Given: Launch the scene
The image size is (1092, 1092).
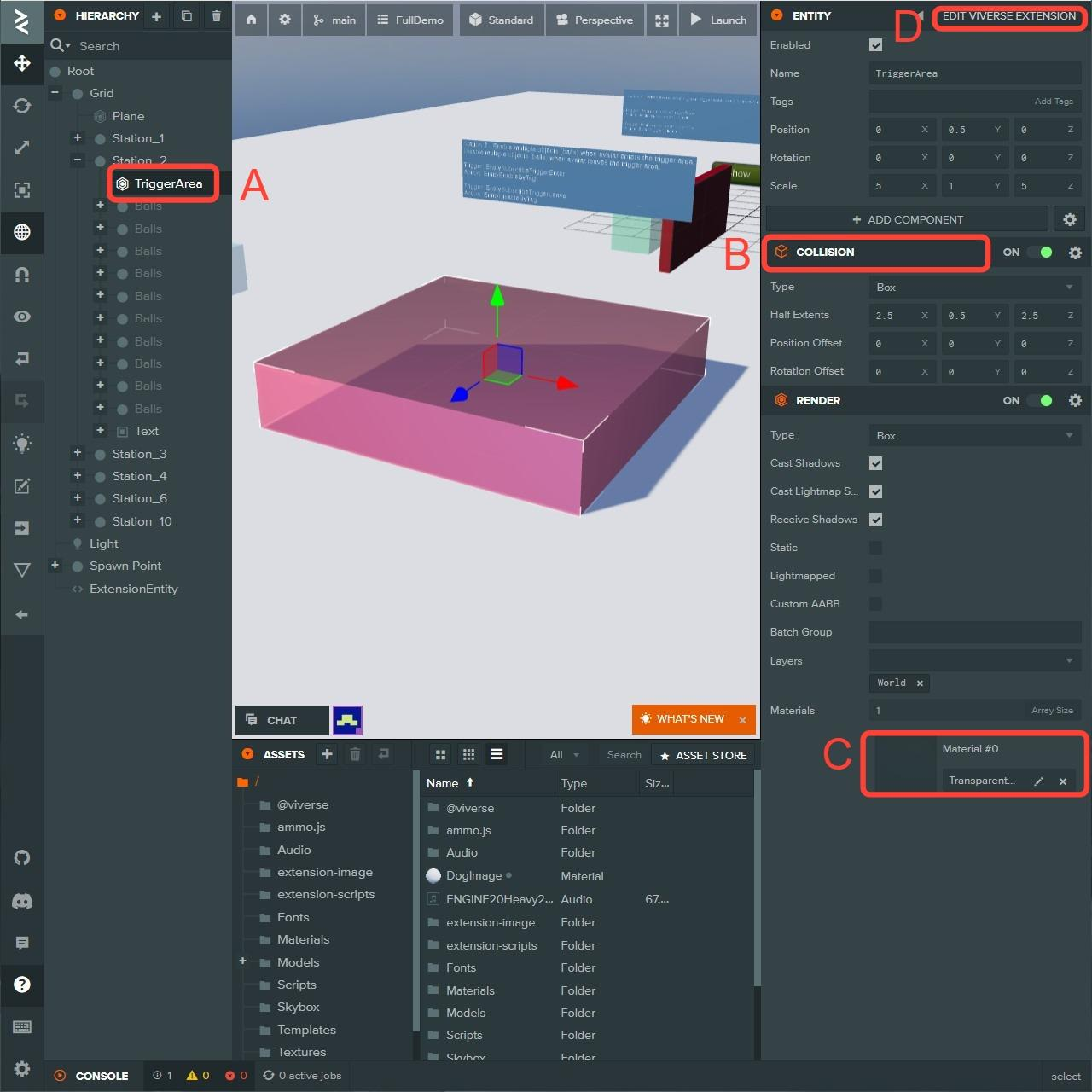Looking at the screenshot, I should pyautogui.click(x=718, y=20).
